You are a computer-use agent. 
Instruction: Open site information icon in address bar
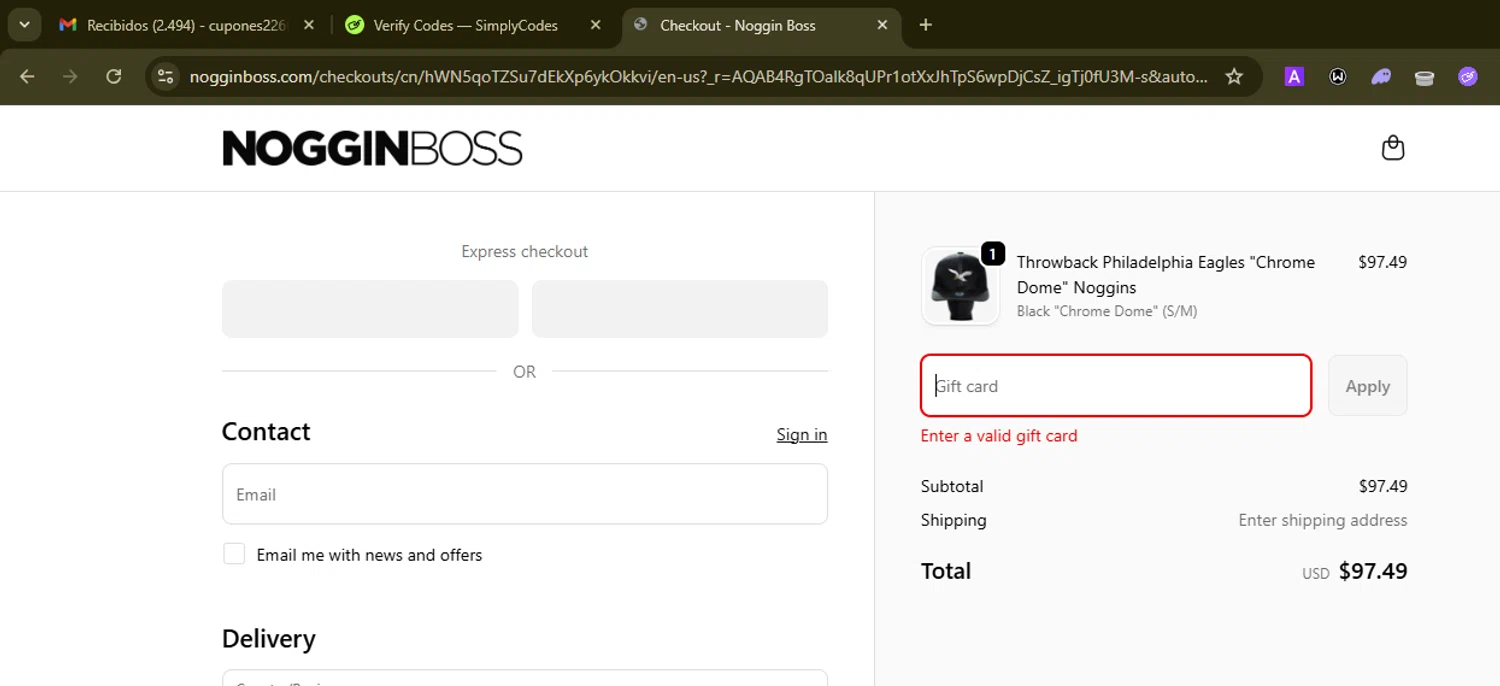(166, 76)
